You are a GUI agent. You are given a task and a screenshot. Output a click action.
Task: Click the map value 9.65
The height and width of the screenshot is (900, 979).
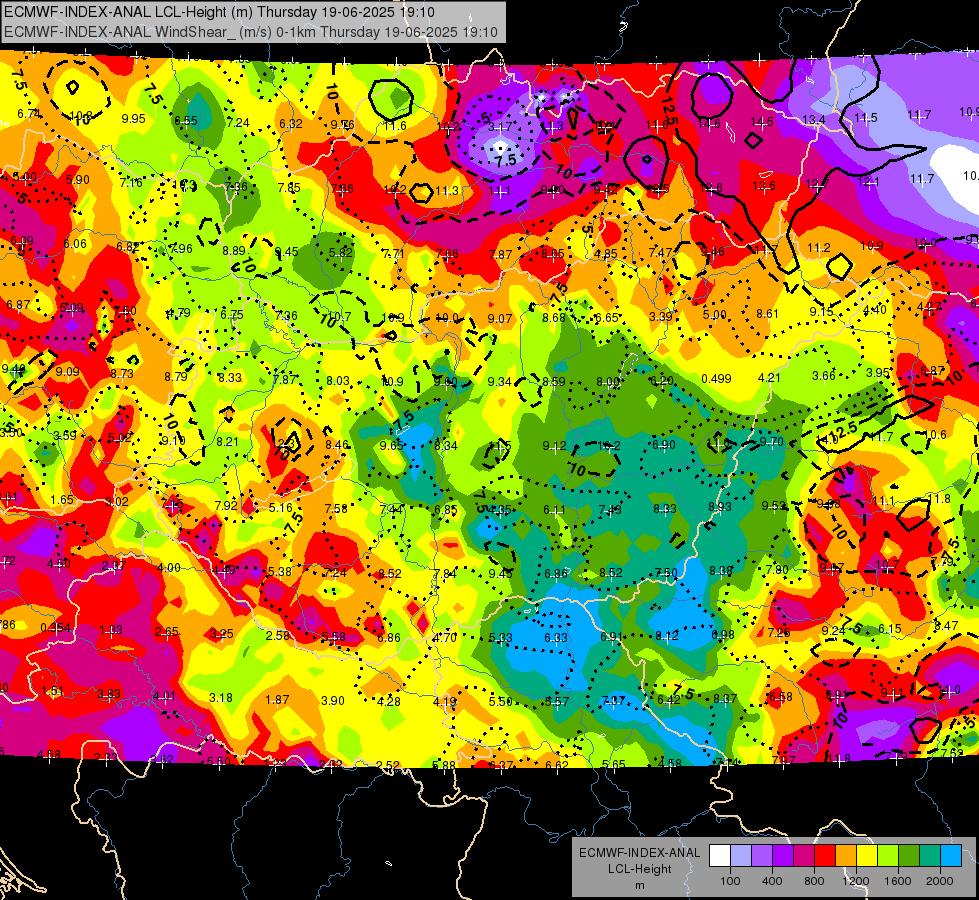point(391,445)
